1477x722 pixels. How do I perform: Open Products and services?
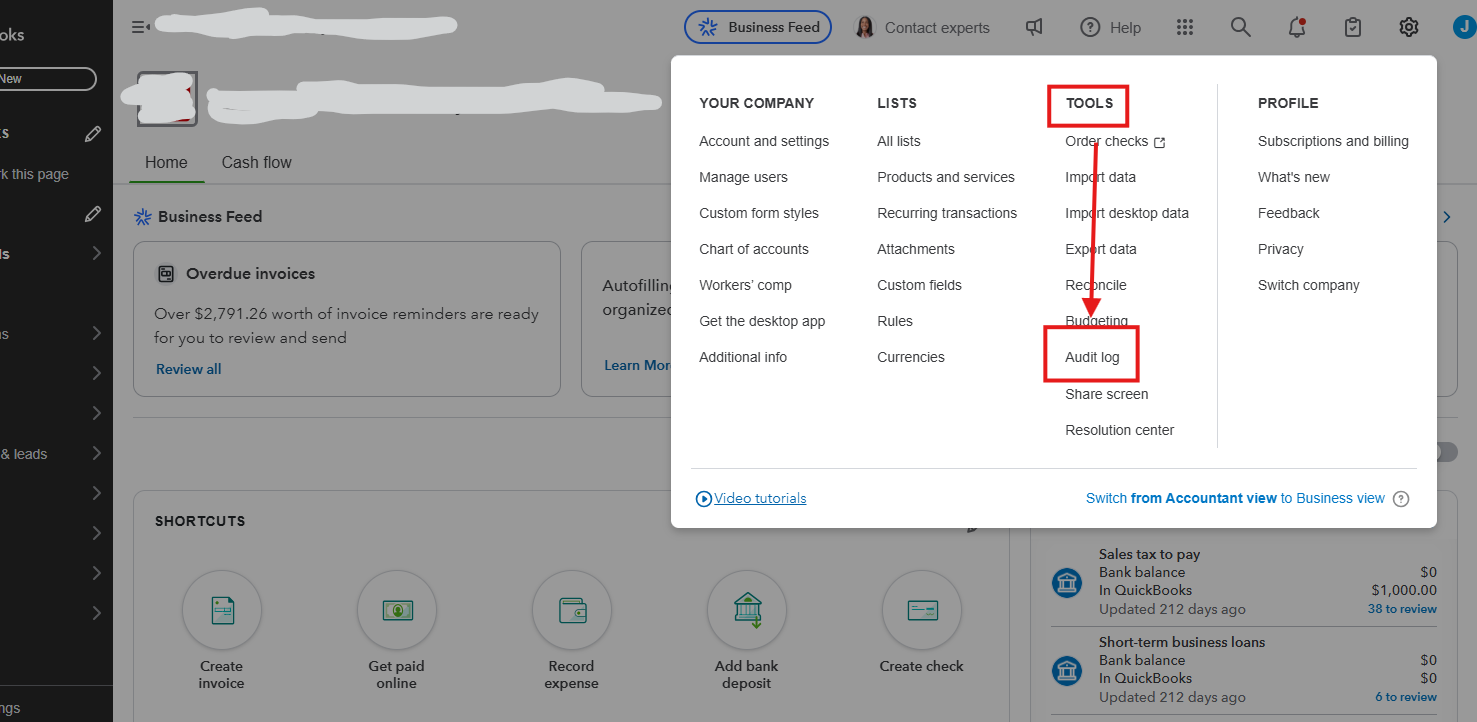(x=946, y=177)
